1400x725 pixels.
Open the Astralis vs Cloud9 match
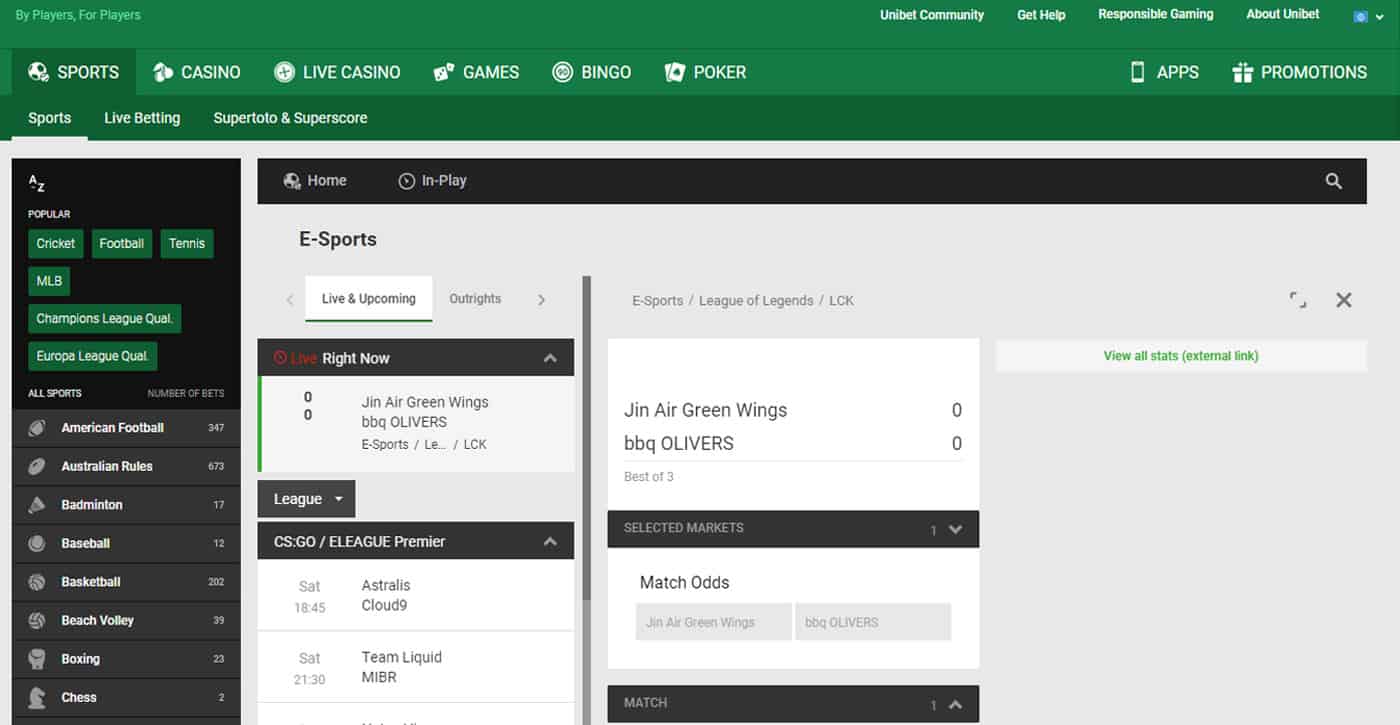(x=416, y=595)
